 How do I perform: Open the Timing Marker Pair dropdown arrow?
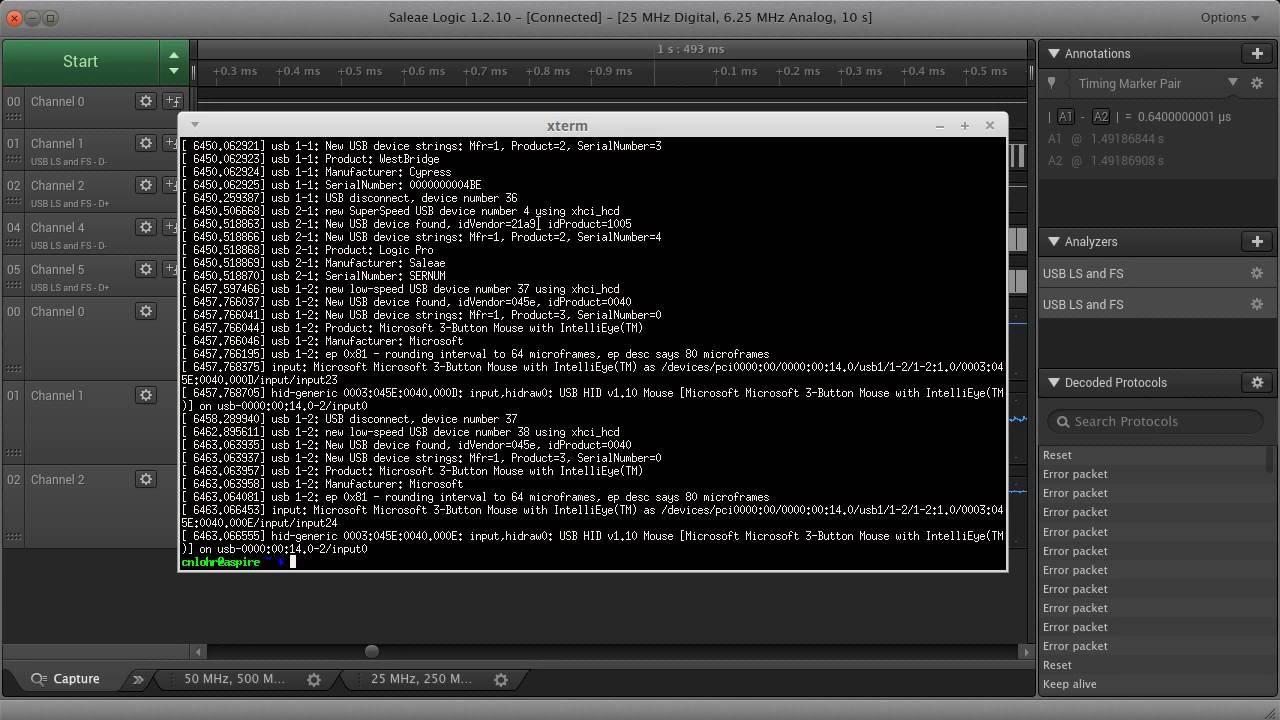1233,84
